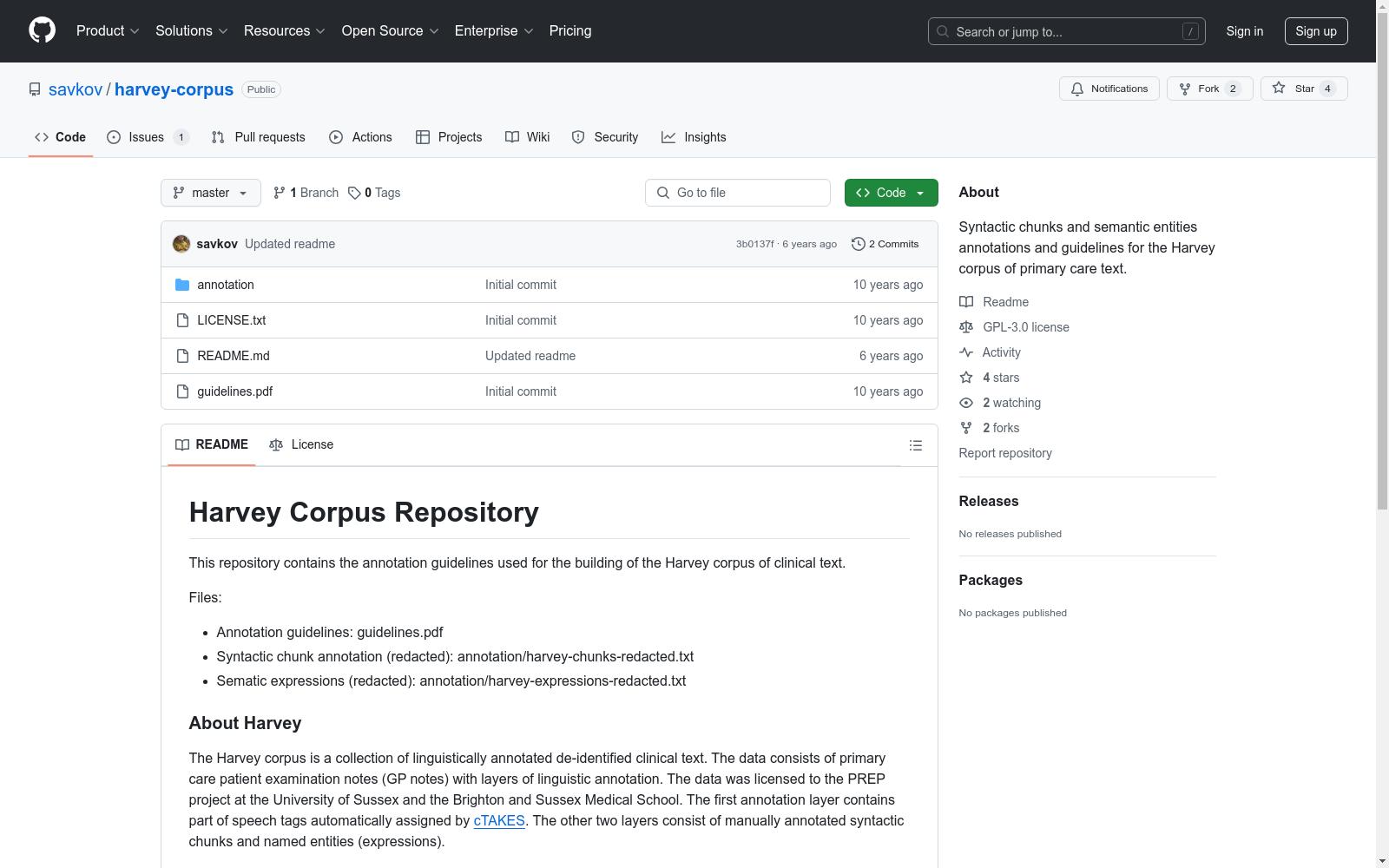Image resolution: width=1389 pixels, height=868 pixels.
Task: Switch to the Insights tab
Action: click(694, 137)
